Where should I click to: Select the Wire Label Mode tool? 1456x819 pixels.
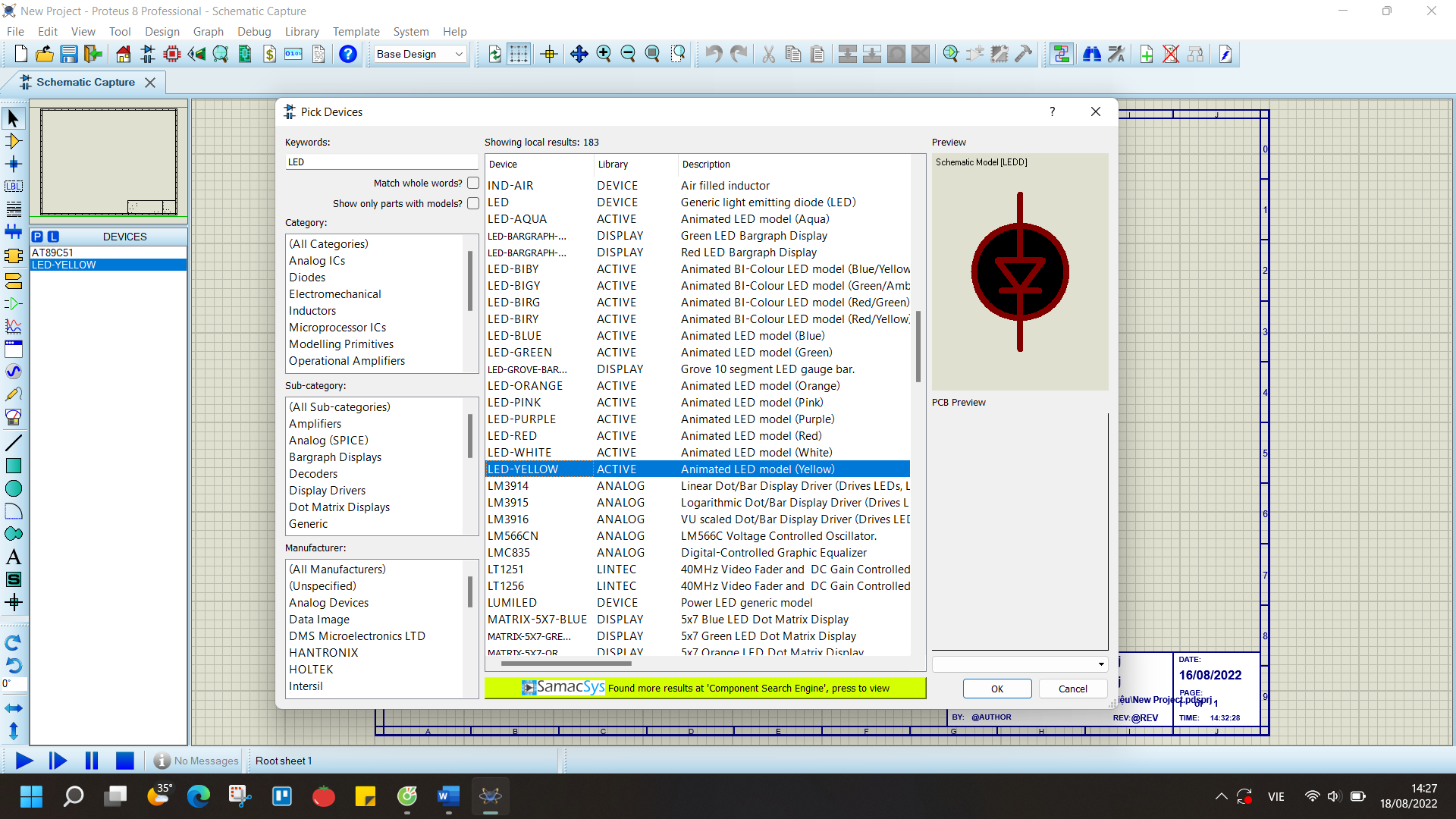pos(14,187)
